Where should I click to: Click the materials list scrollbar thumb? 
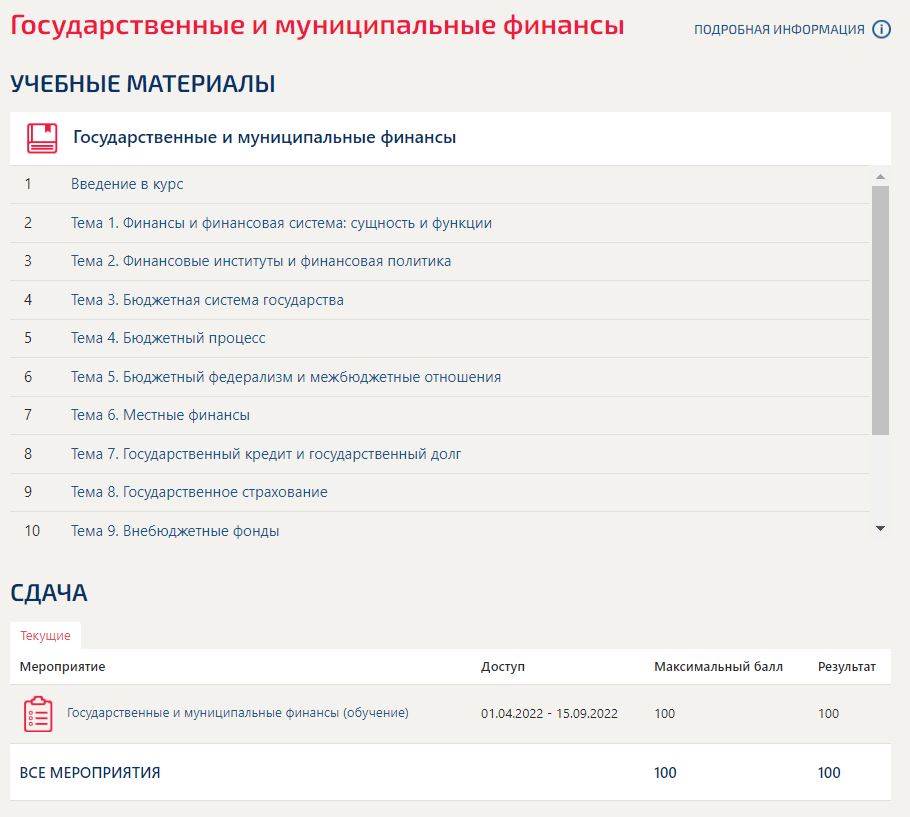[880, 310]
